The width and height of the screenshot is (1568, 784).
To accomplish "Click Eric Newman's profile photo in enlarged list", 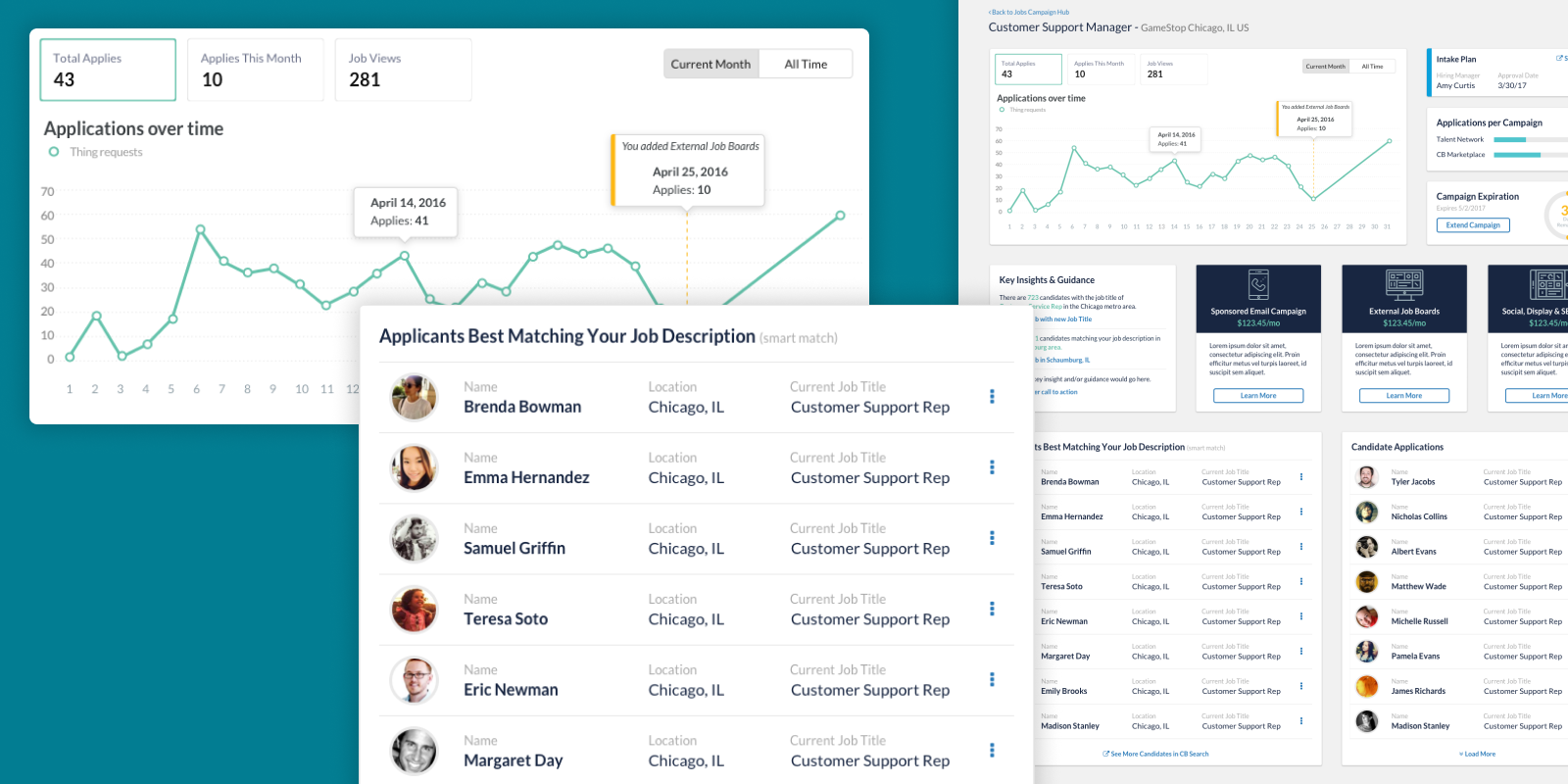I will (414, 680).
